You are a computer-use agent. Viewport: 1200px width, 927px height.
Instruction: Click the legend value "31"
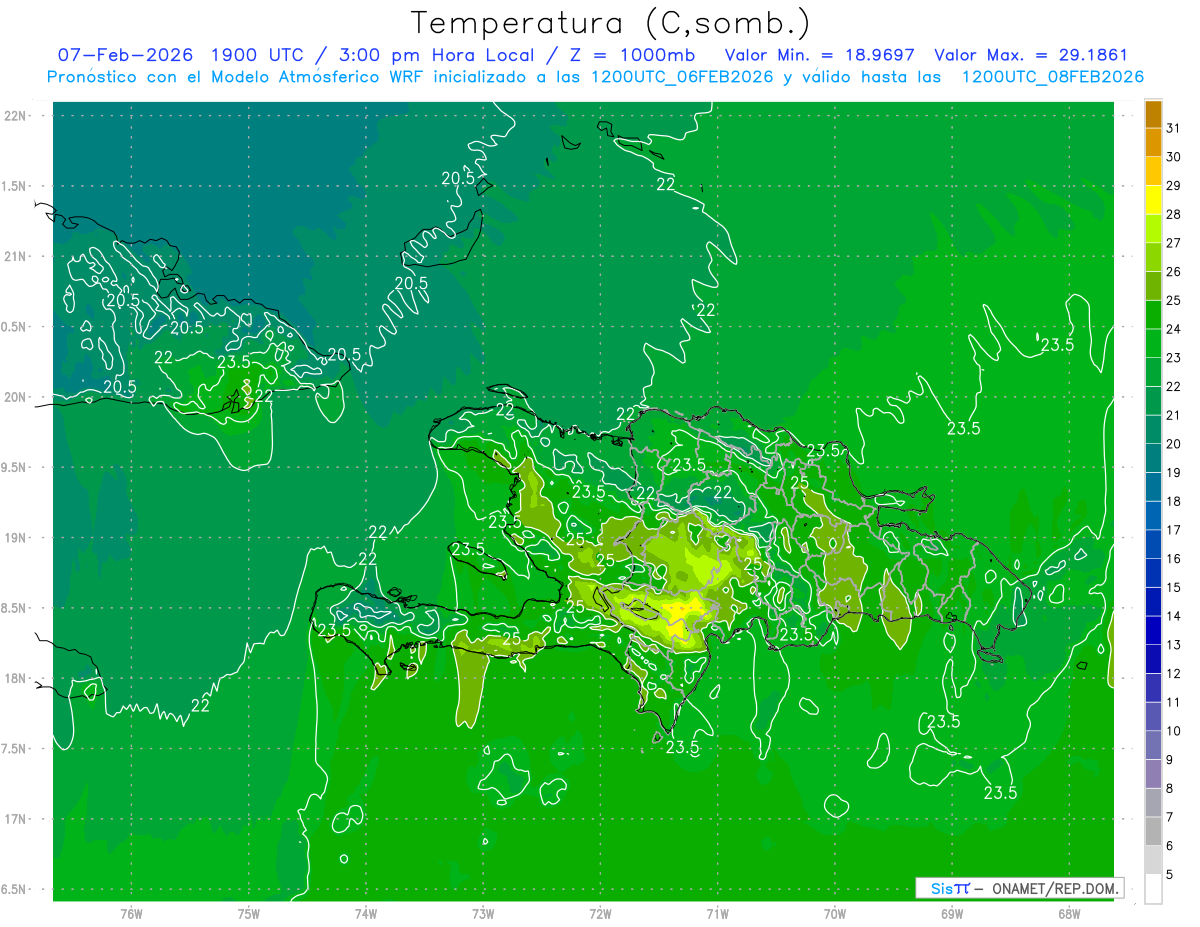pyautogui.click(x=1173, y=127)
